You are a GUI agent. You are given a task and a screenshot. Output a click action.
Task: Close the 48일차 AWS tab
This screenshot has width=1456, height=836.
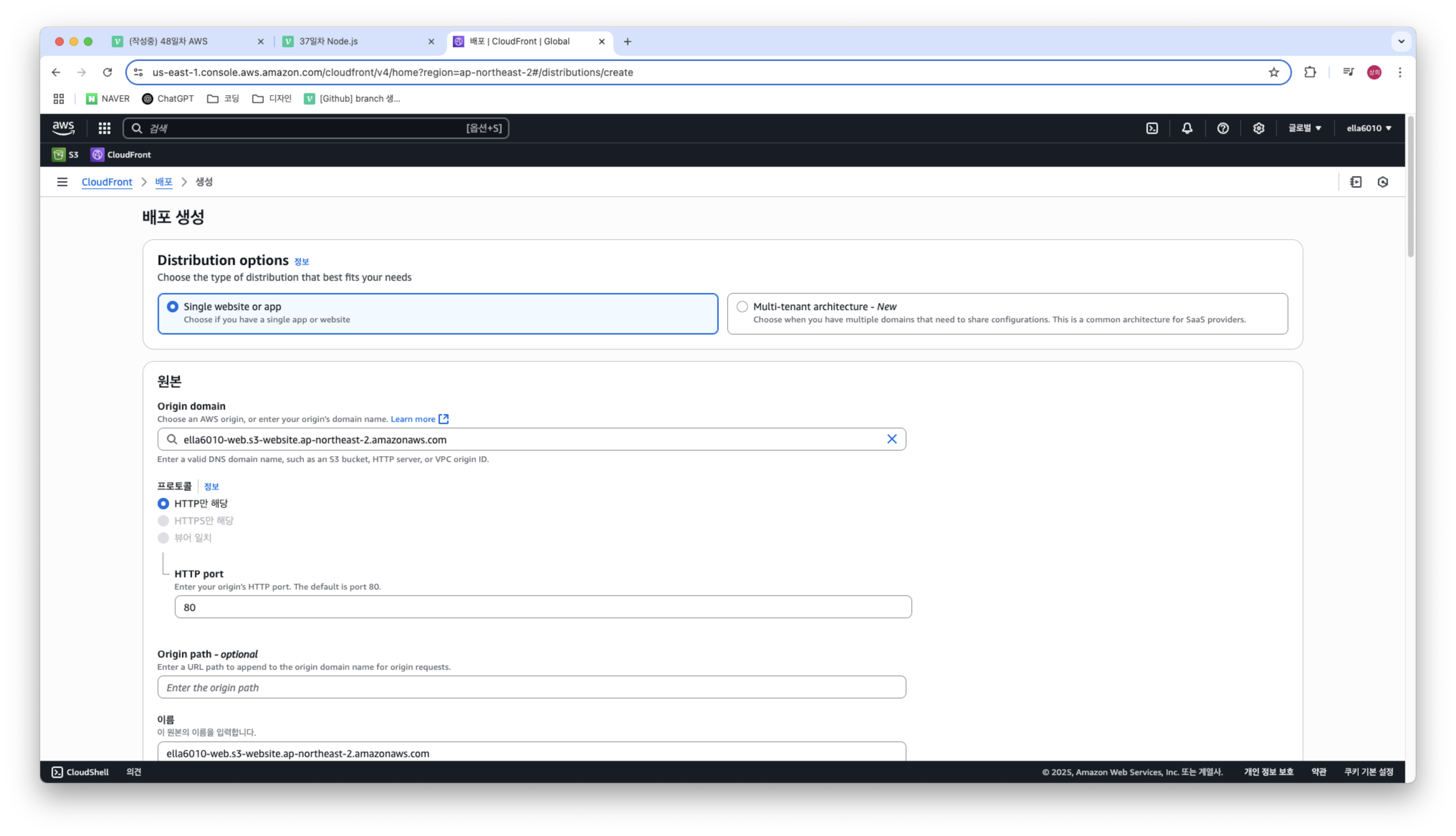coord(261,41)
